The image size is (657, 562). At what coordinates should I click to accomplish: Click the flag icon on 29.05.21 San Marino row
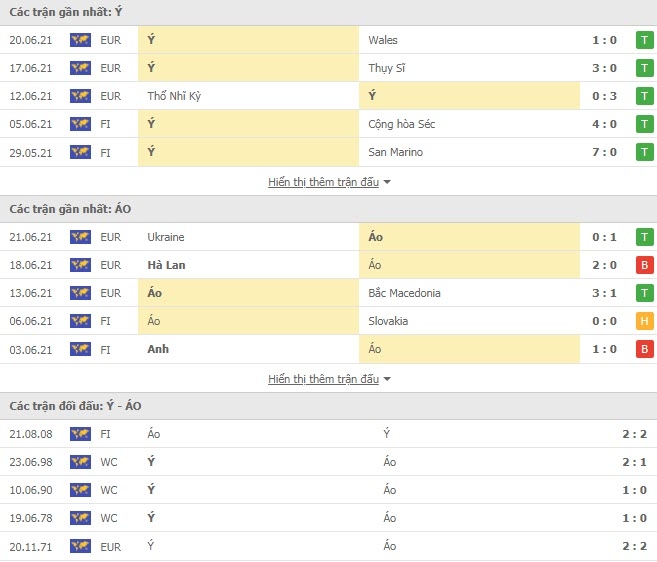pos(80,153)
